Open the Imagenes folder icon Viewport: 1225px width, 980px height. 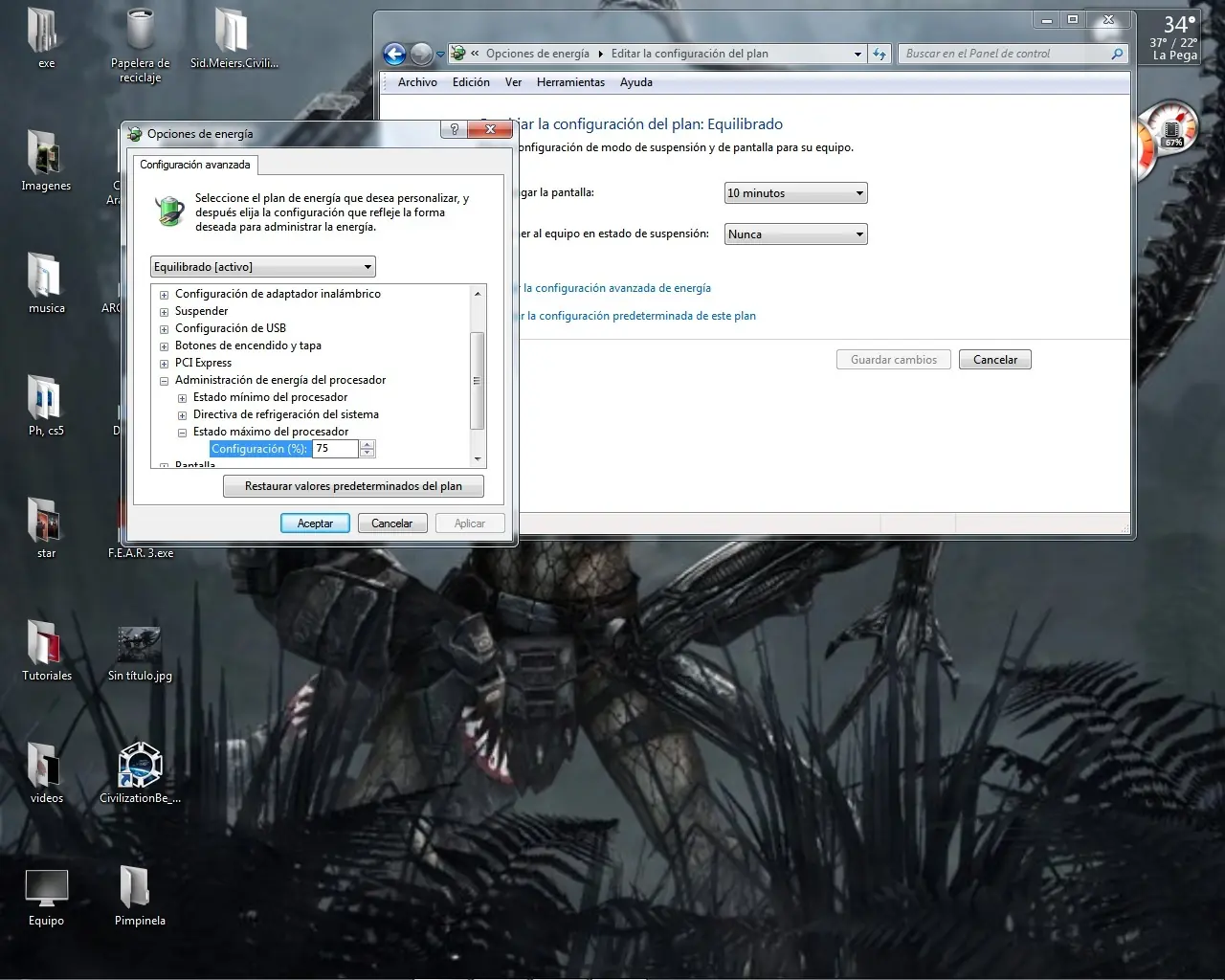tap(46, 160)
